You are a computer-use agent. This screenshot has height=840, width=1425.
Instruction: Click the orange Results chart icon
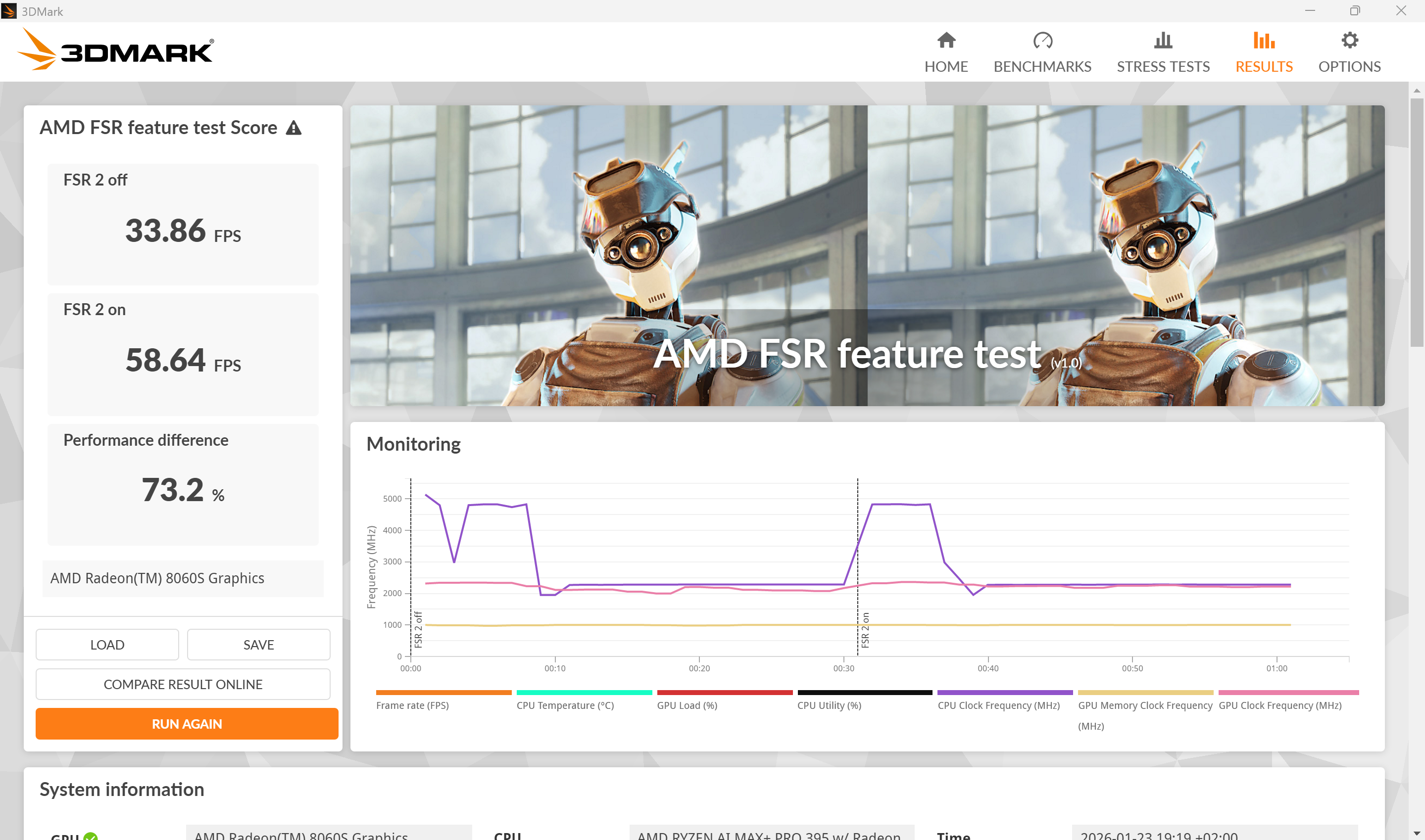tap(1264, 40)
